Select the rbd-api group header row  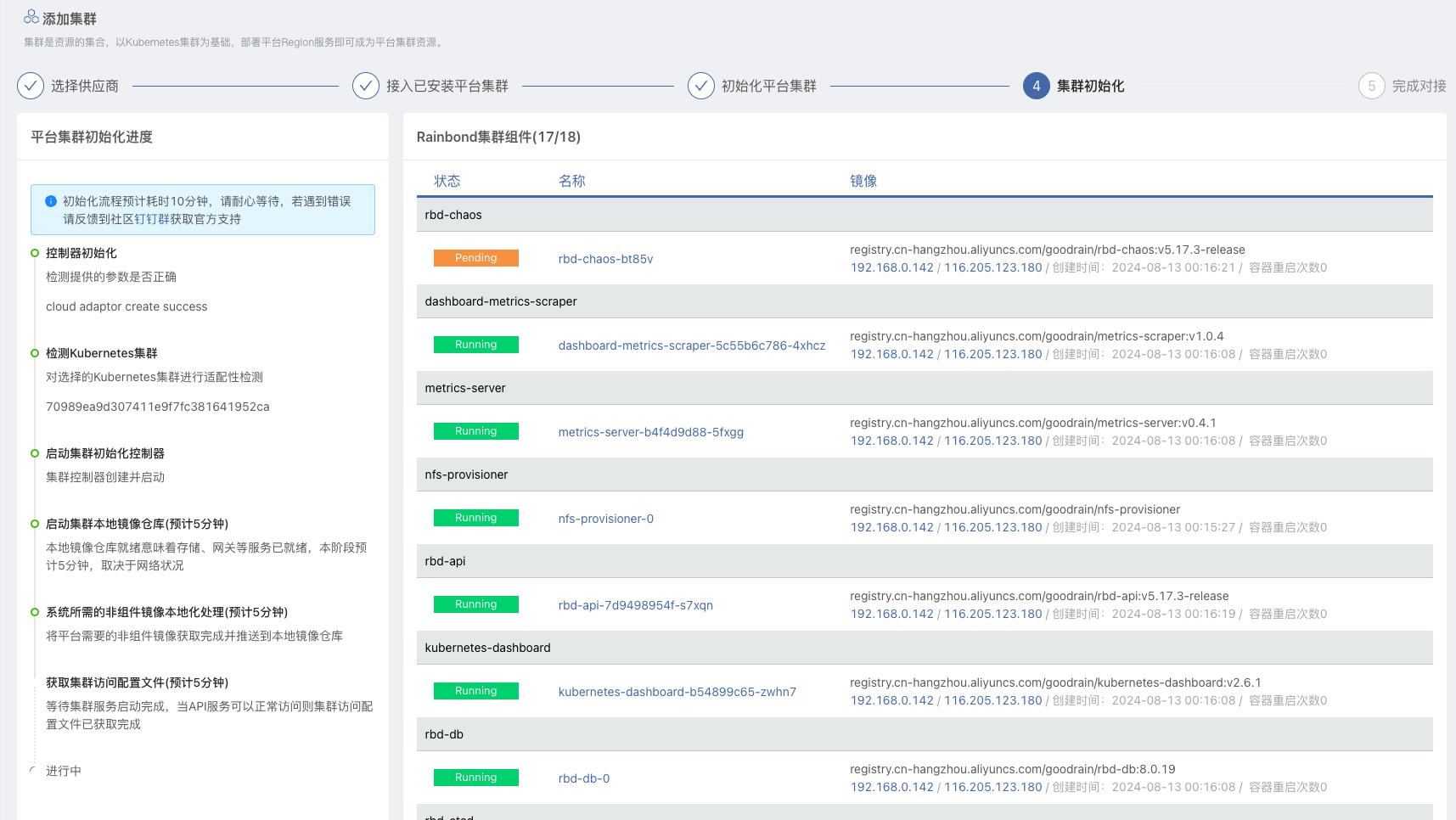[x=925, y=561]
